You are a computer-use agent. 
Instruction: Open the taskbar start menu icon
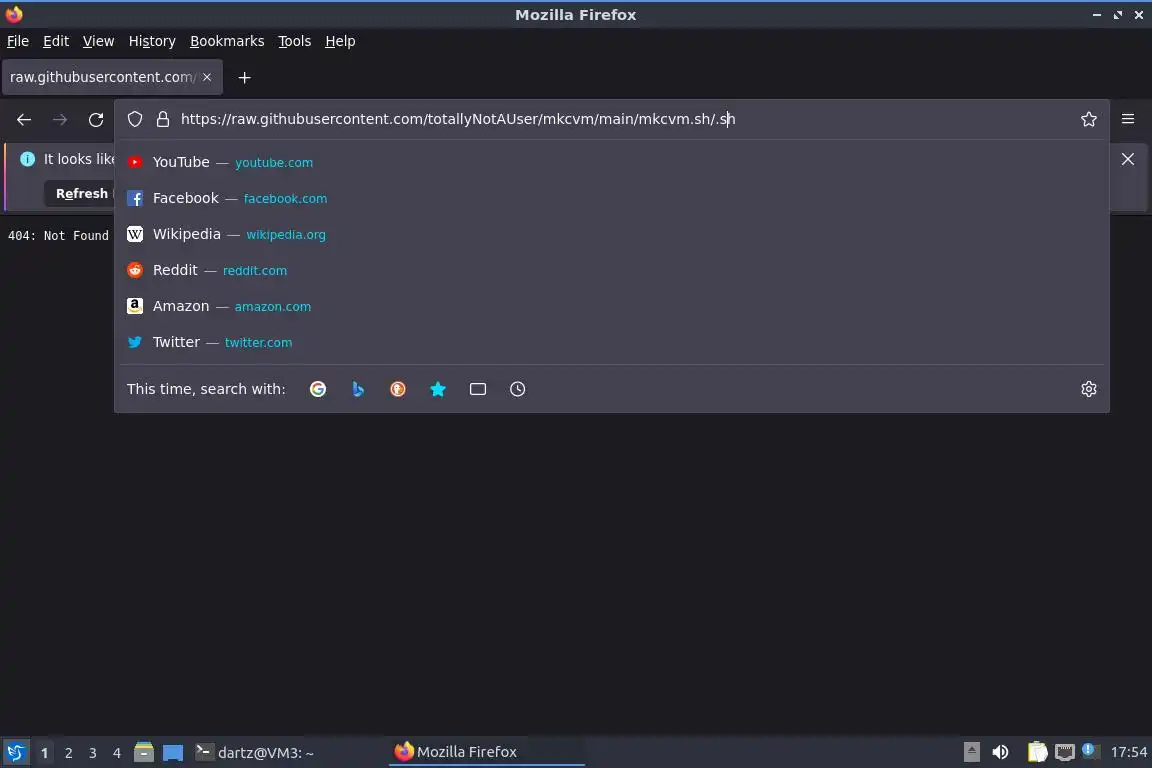[x=15, y=752]
